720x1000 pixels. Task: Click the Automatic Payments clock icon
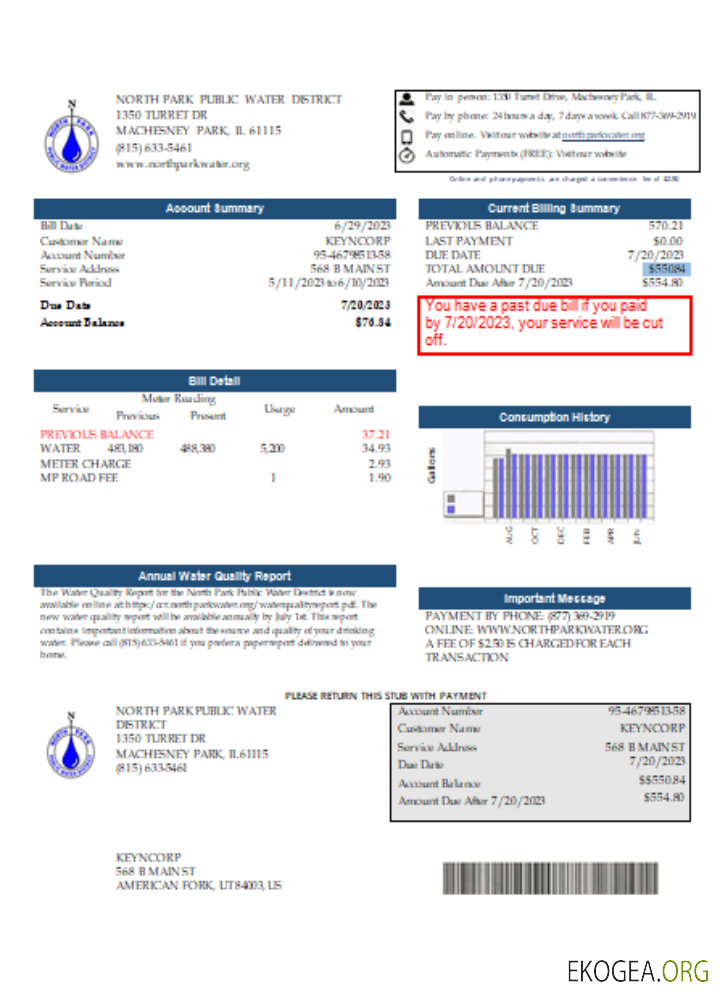(x=407, y=155)
